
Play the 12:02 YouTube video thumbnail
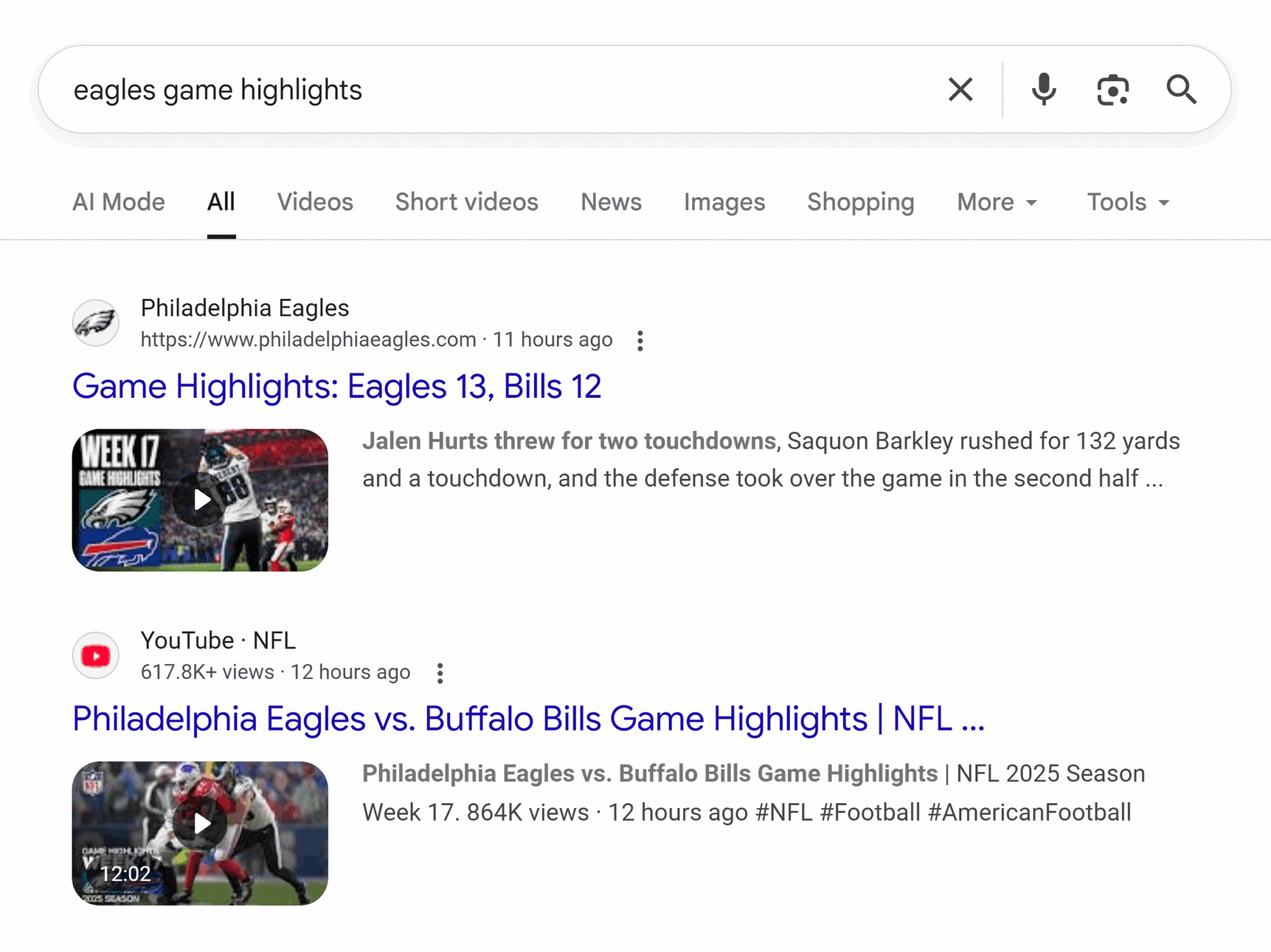click(x=200, y=833)
